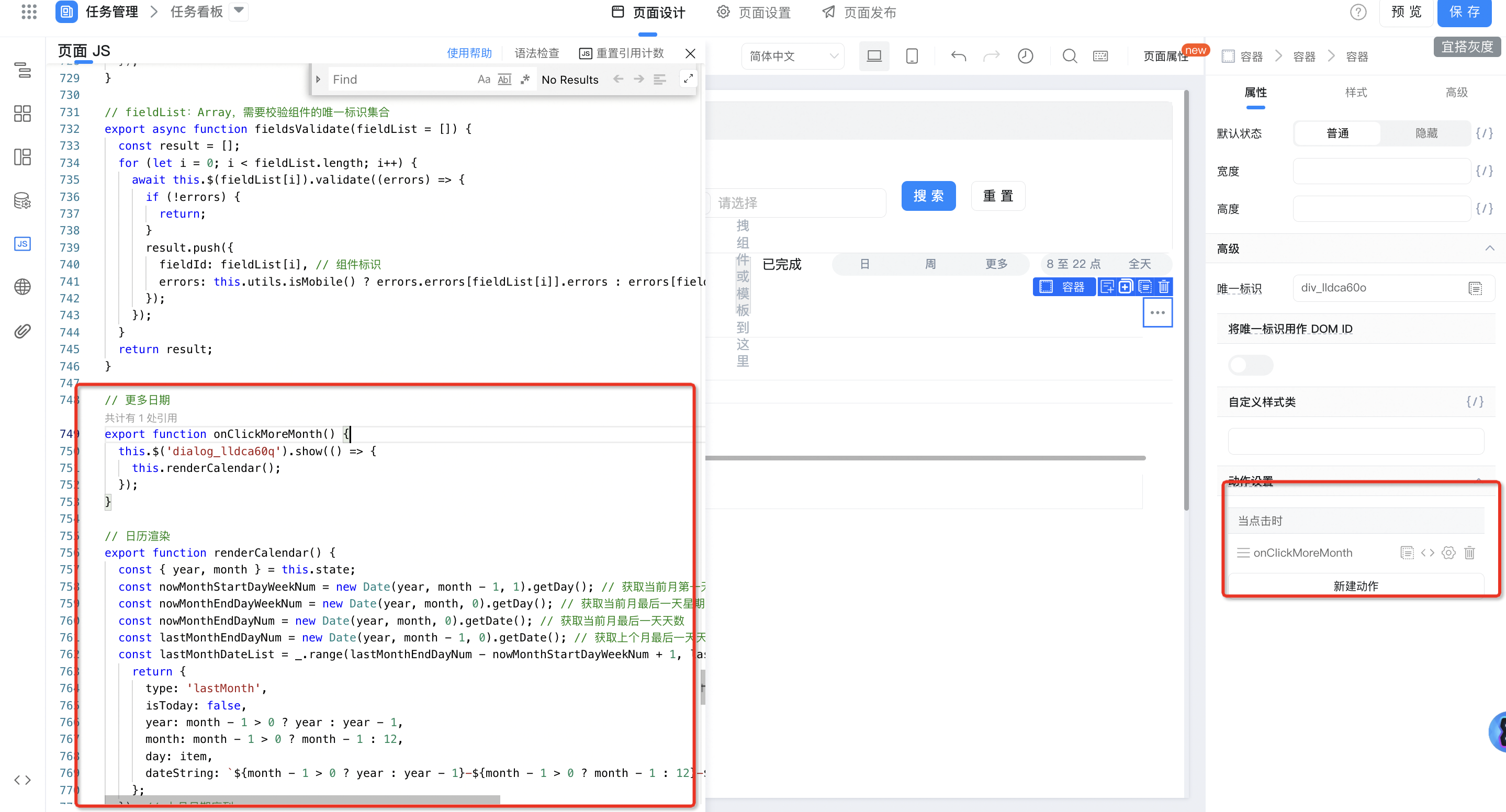Viewport: 1506px width, 812px height.
Task: Open the page JS panel sidebar icon
Action: tap(22, 244)
